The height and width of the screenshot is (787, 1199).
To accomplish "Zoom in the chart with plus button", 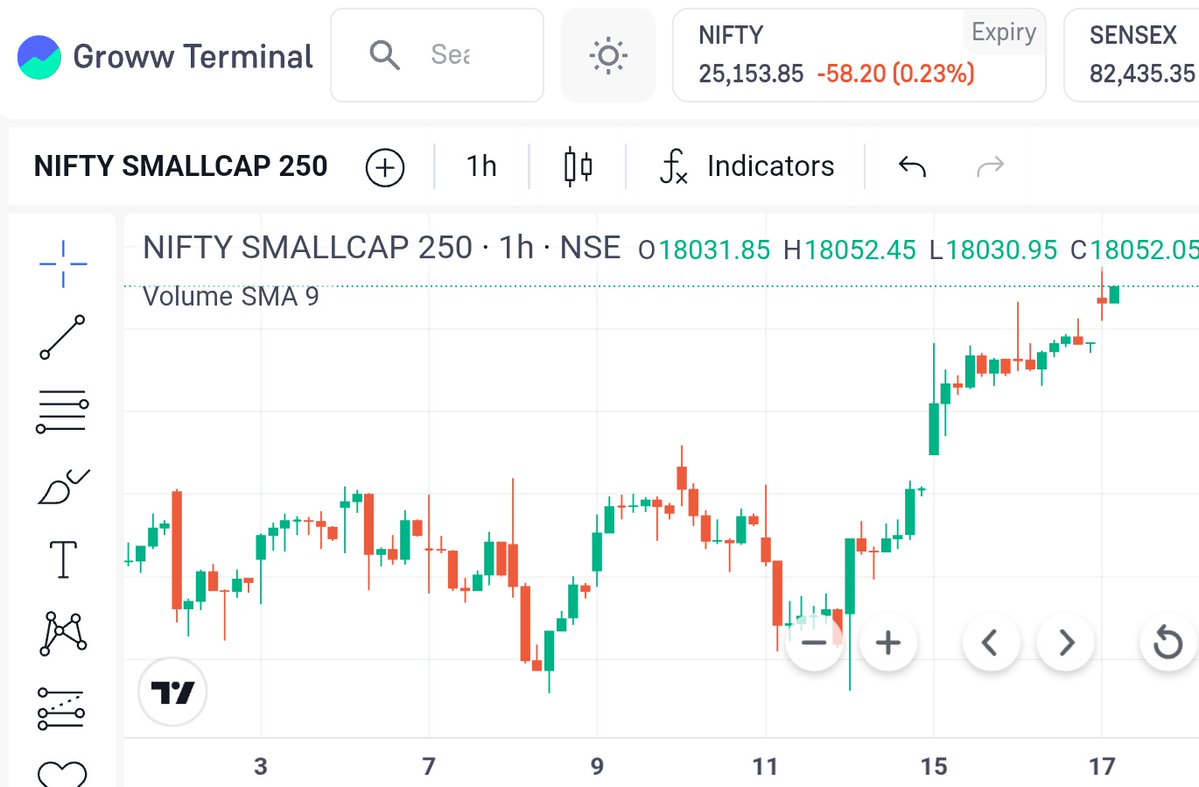I will [888, 642].
